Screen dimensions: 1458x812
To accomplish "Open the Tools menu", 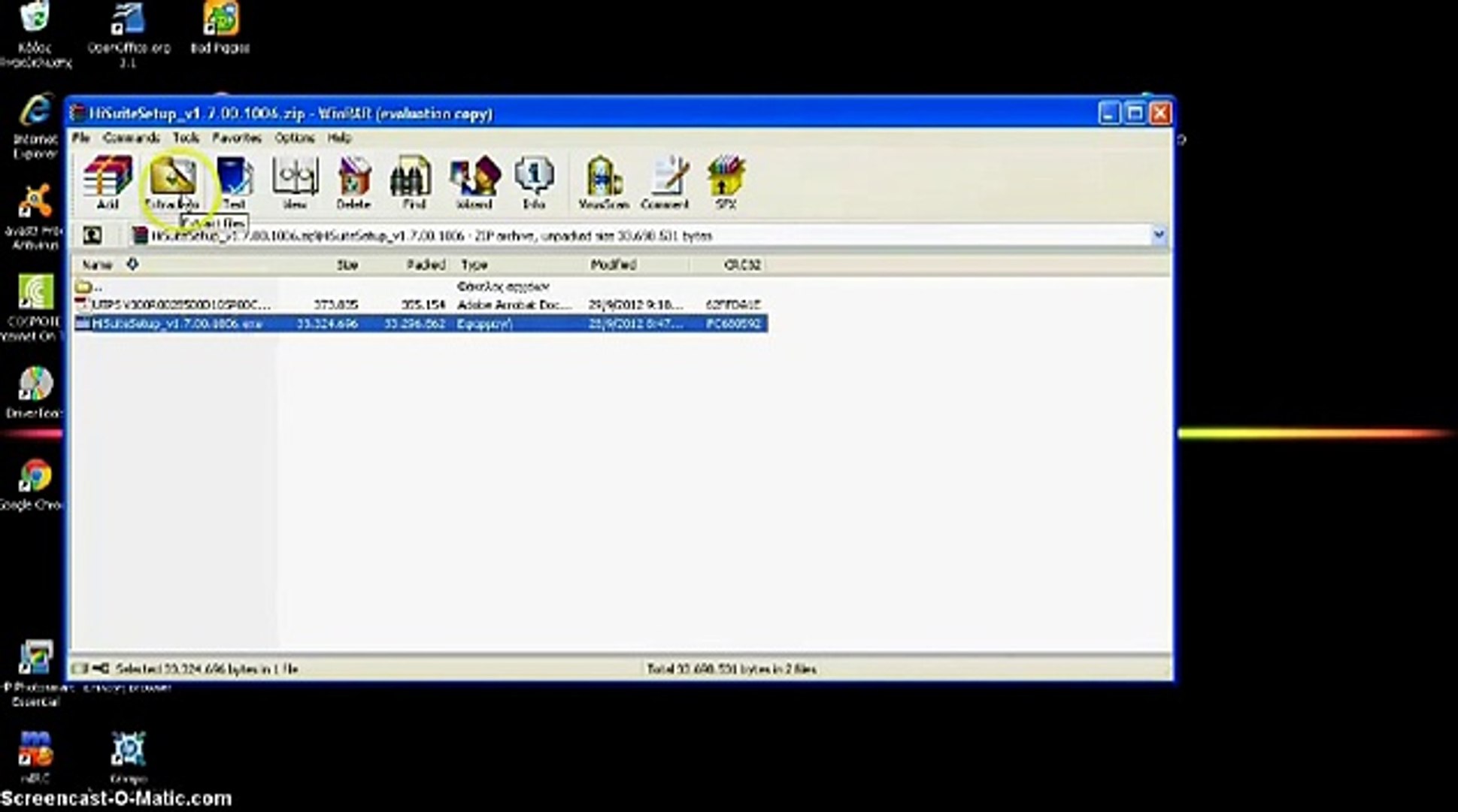I will 186,138.
